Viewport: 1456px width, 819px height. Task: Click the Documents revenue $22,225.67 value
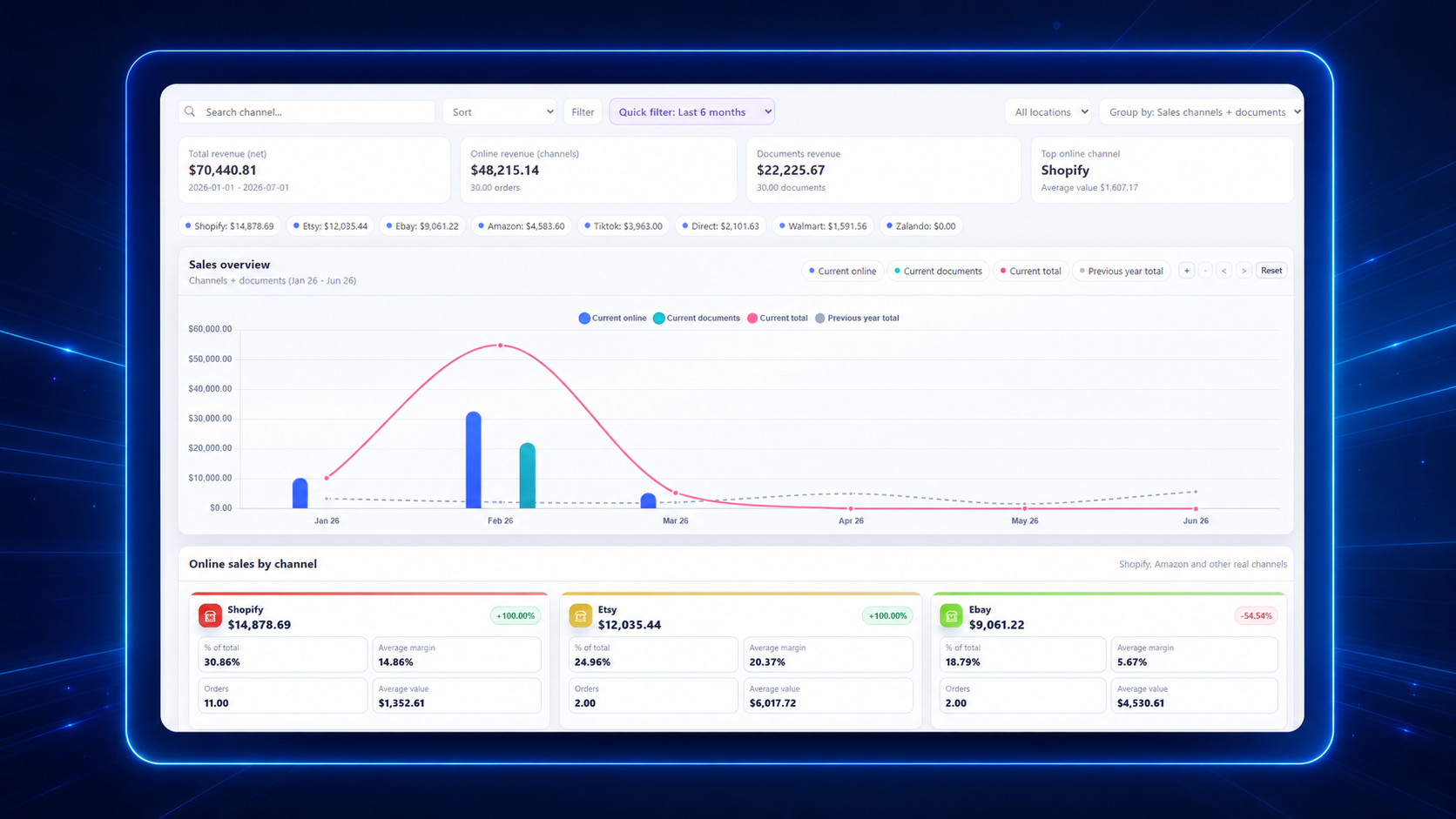pyautogui.click(x=791, y=171)
